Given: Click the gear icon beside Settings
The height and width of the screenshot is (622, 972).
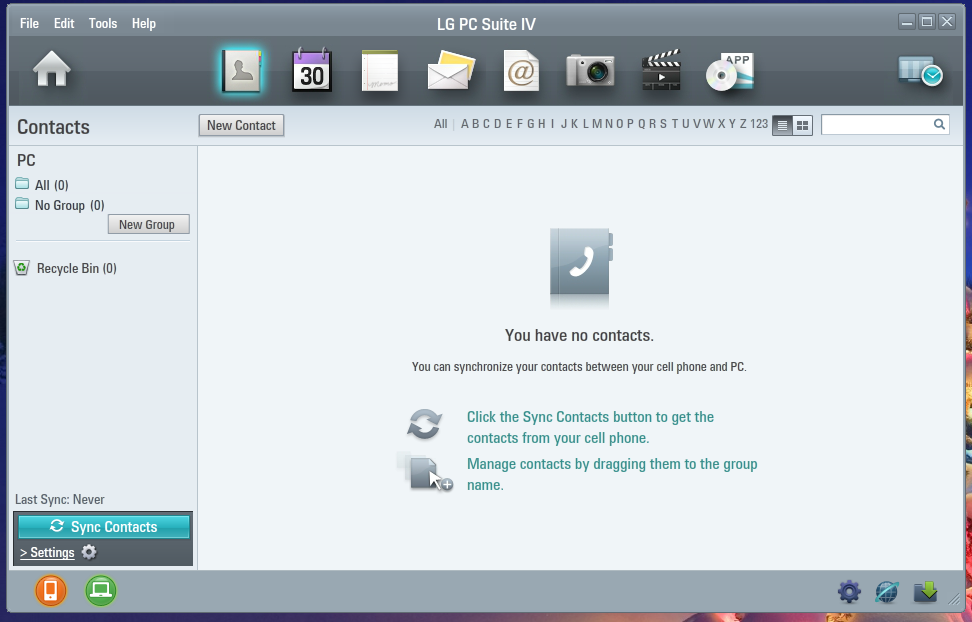Looking at the screenshot, I should coord(89,552).
